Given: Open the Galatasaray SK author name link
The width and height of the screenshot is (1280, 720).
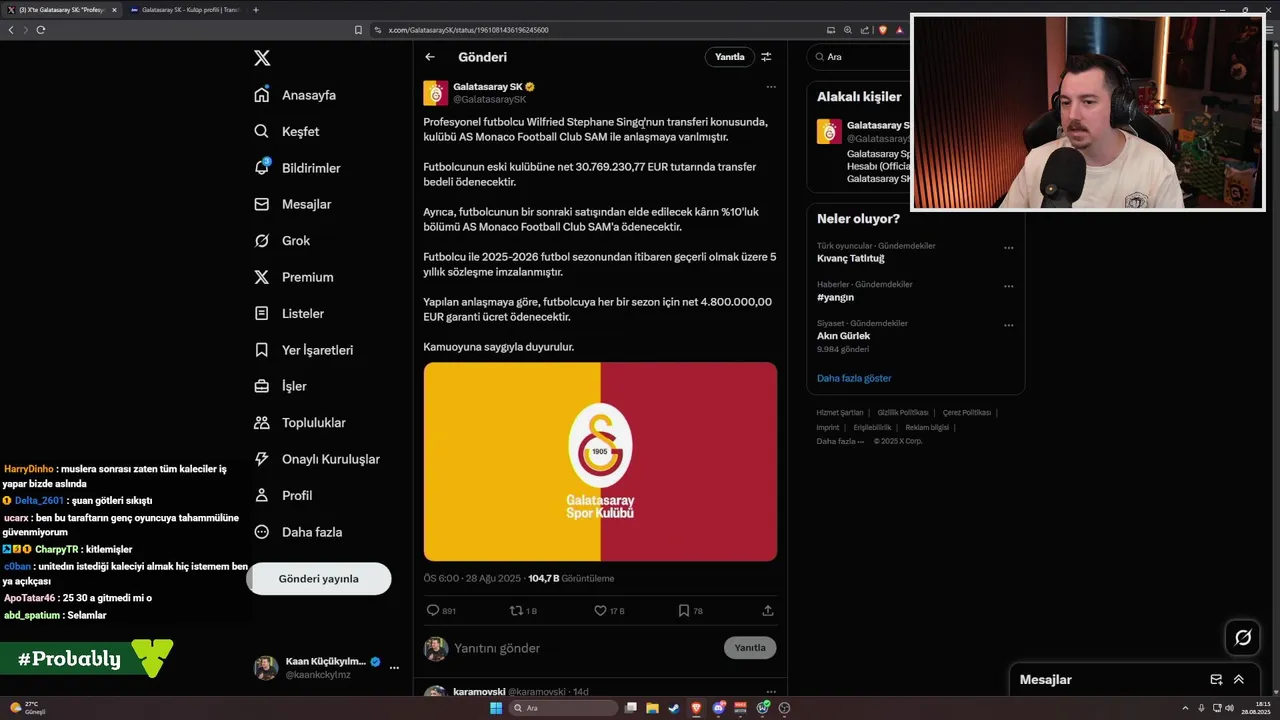Looking at the screenshot, I should (x=487, y=87).
